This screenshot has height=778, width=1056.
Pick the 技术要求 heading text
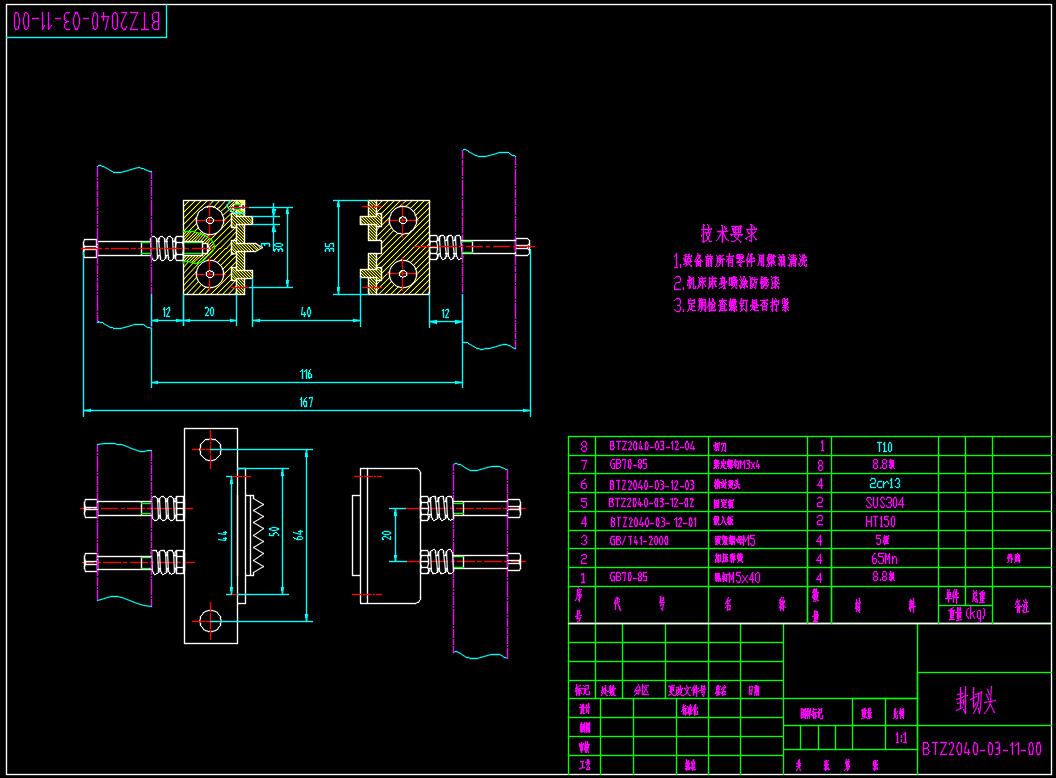click(x=729, y=234)
